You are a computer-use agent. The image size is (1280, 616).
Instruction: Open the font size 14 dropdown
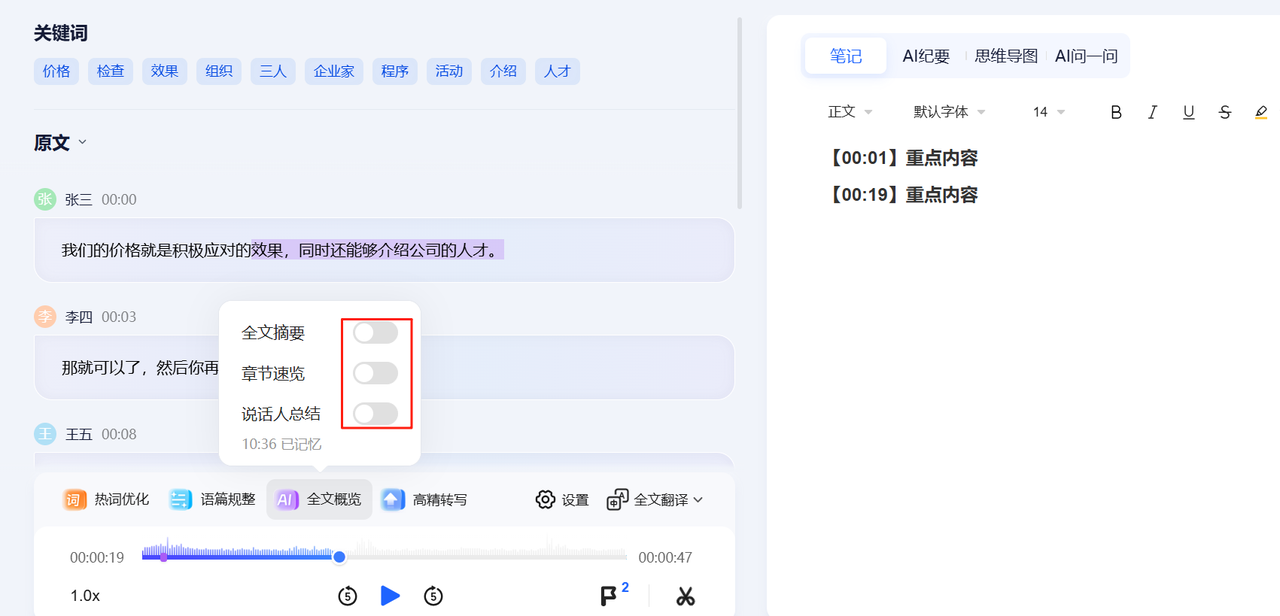(1049, 112)
